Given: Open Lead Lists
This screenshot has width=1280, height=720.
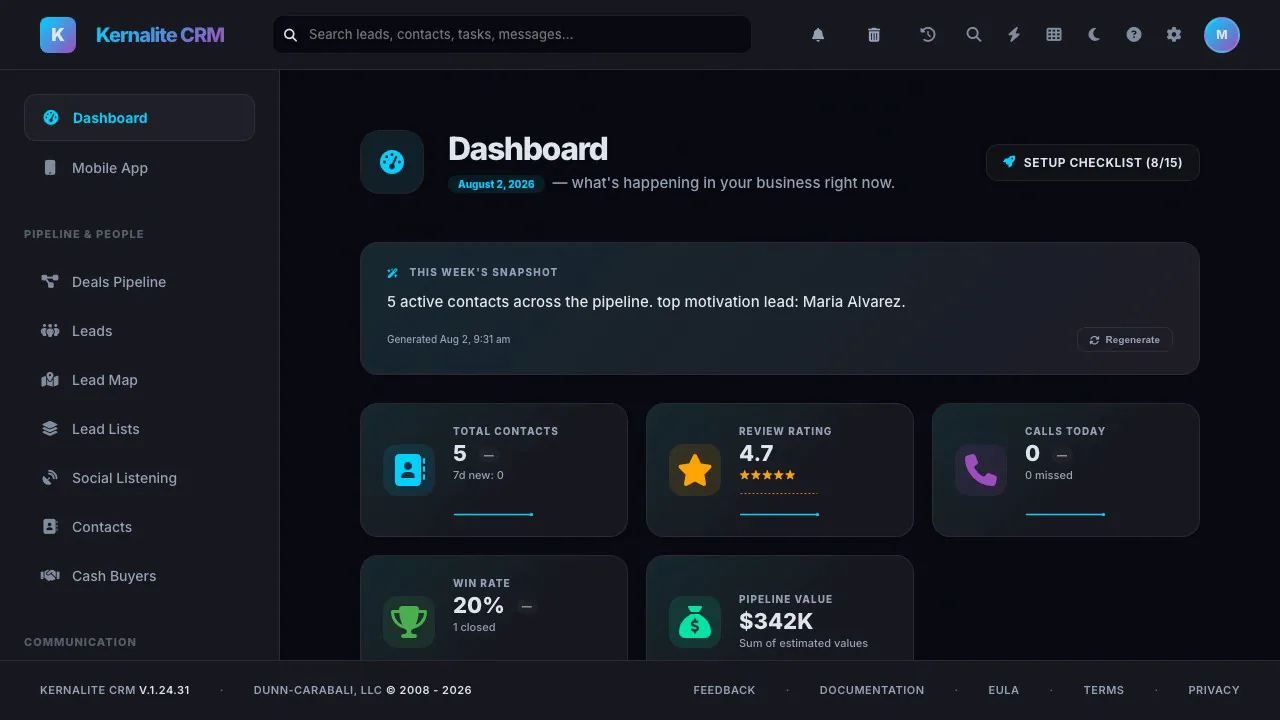Looking at the screenshot, I should pyautogui.click(x=139, y=429).
